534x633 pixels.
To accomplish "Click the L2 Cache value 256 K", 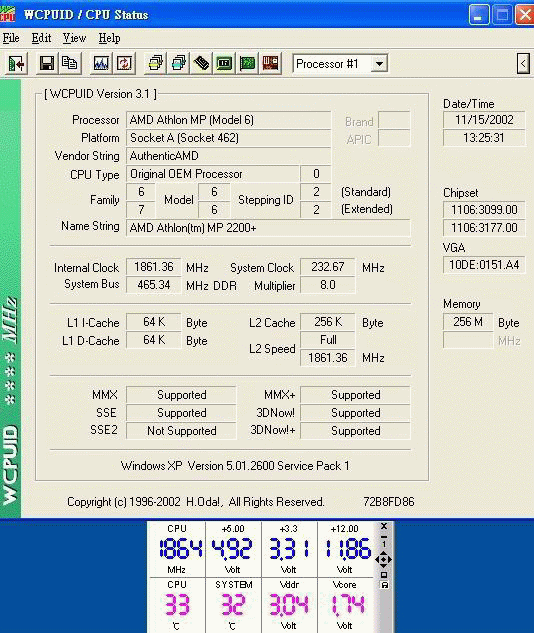I will click(x=328, y=322).
